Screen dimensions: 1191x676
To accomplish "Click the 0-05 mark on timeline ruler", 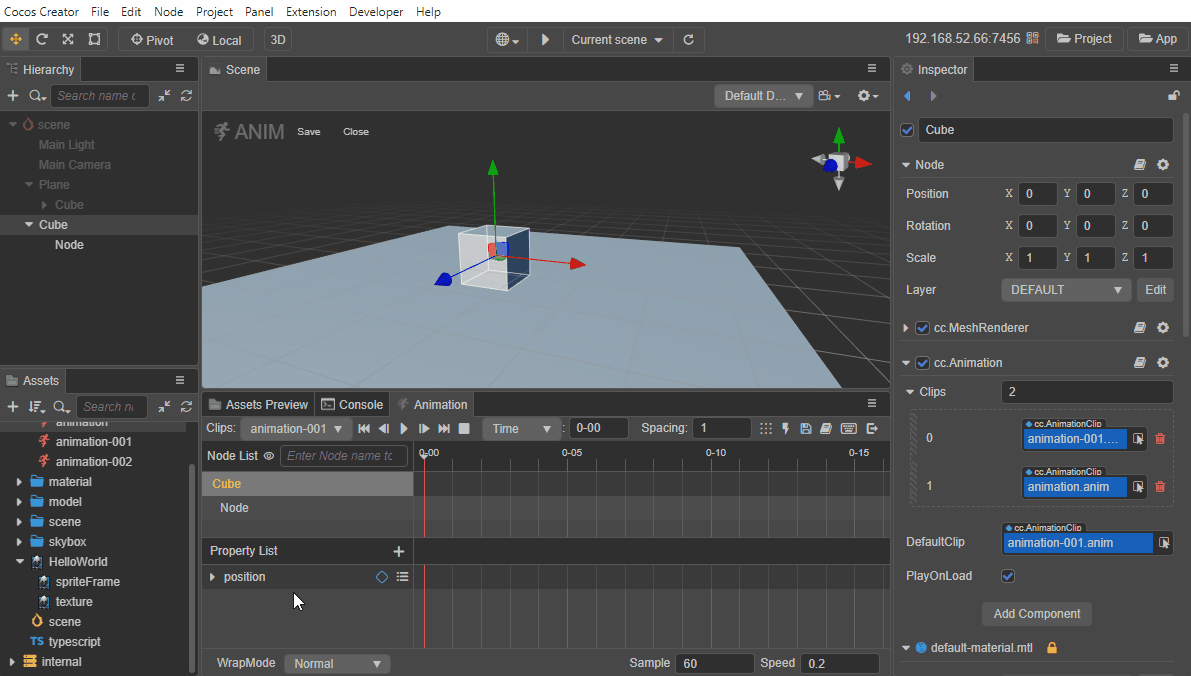I will pyautogui.click(x=572, y=453).
